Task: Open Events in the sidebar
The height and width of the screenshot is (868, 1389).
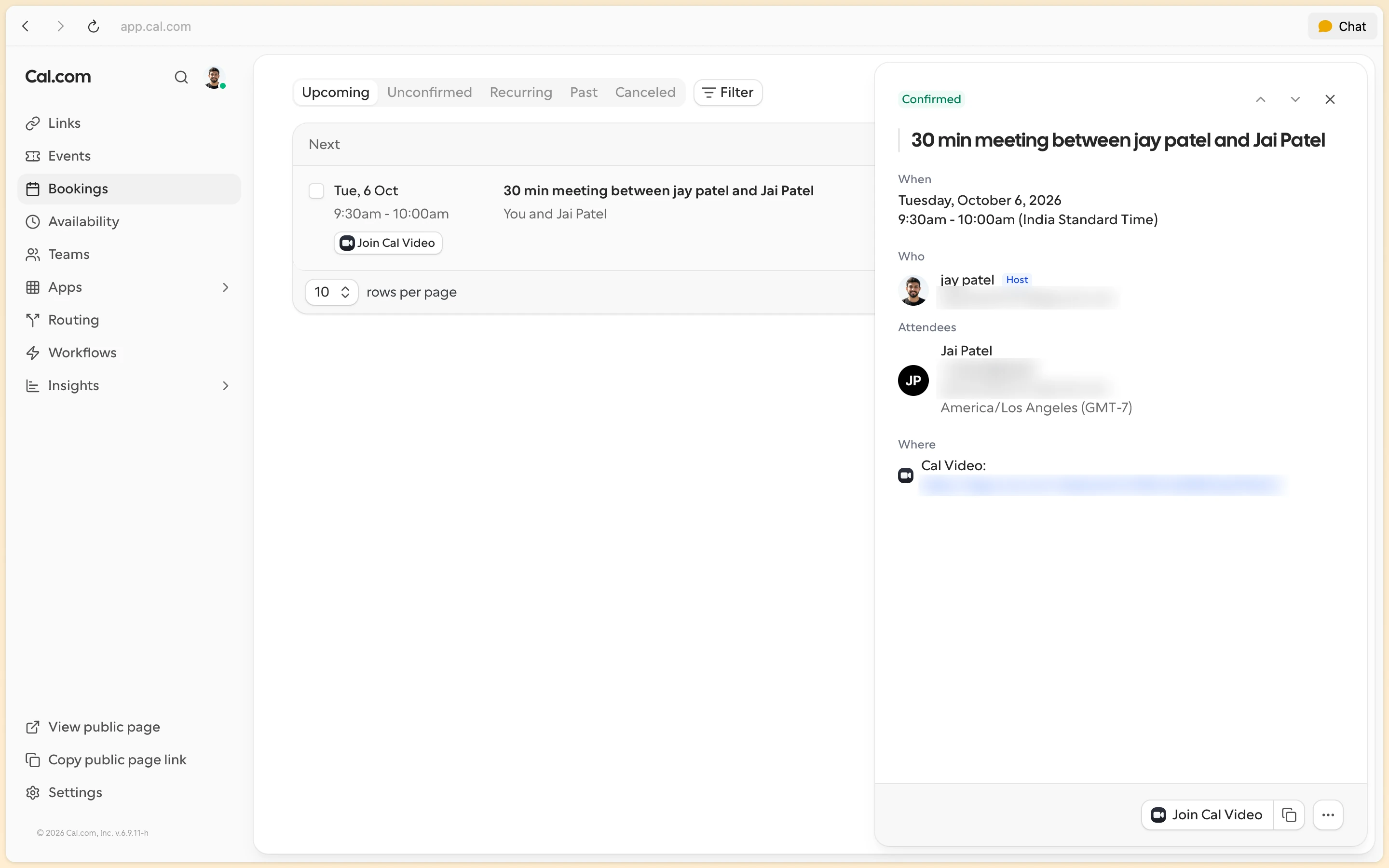Action: [x=129, y=156]
